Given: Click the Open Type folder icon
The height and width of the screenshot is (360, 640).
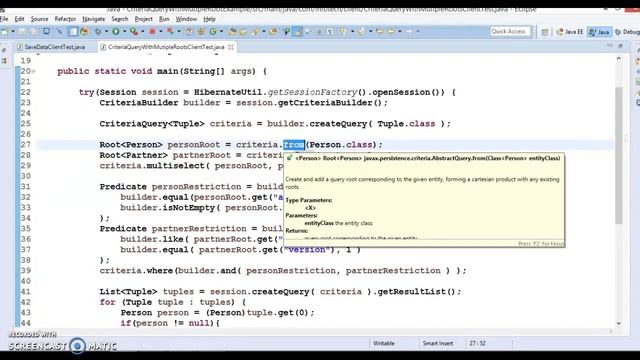Looking at the screenshot, I should tap(232, 31).
